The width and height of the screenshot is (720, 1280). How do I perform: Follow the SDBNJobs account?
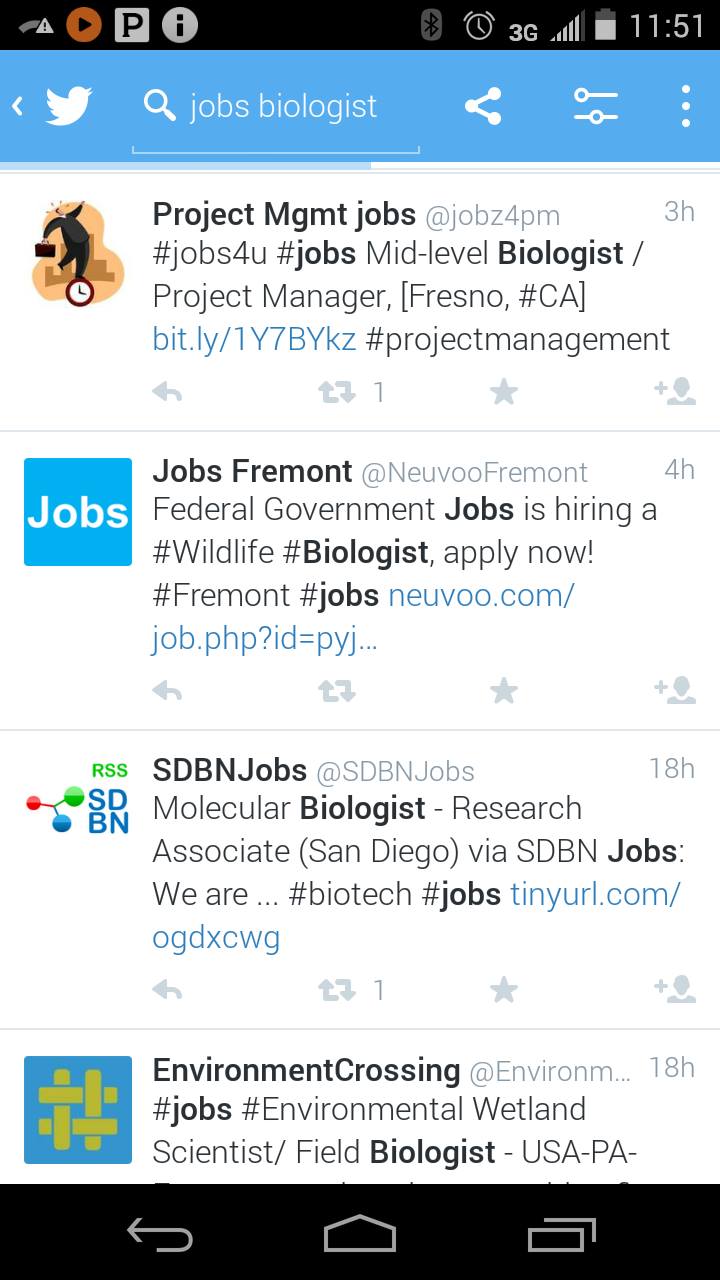tap(675, 990)
